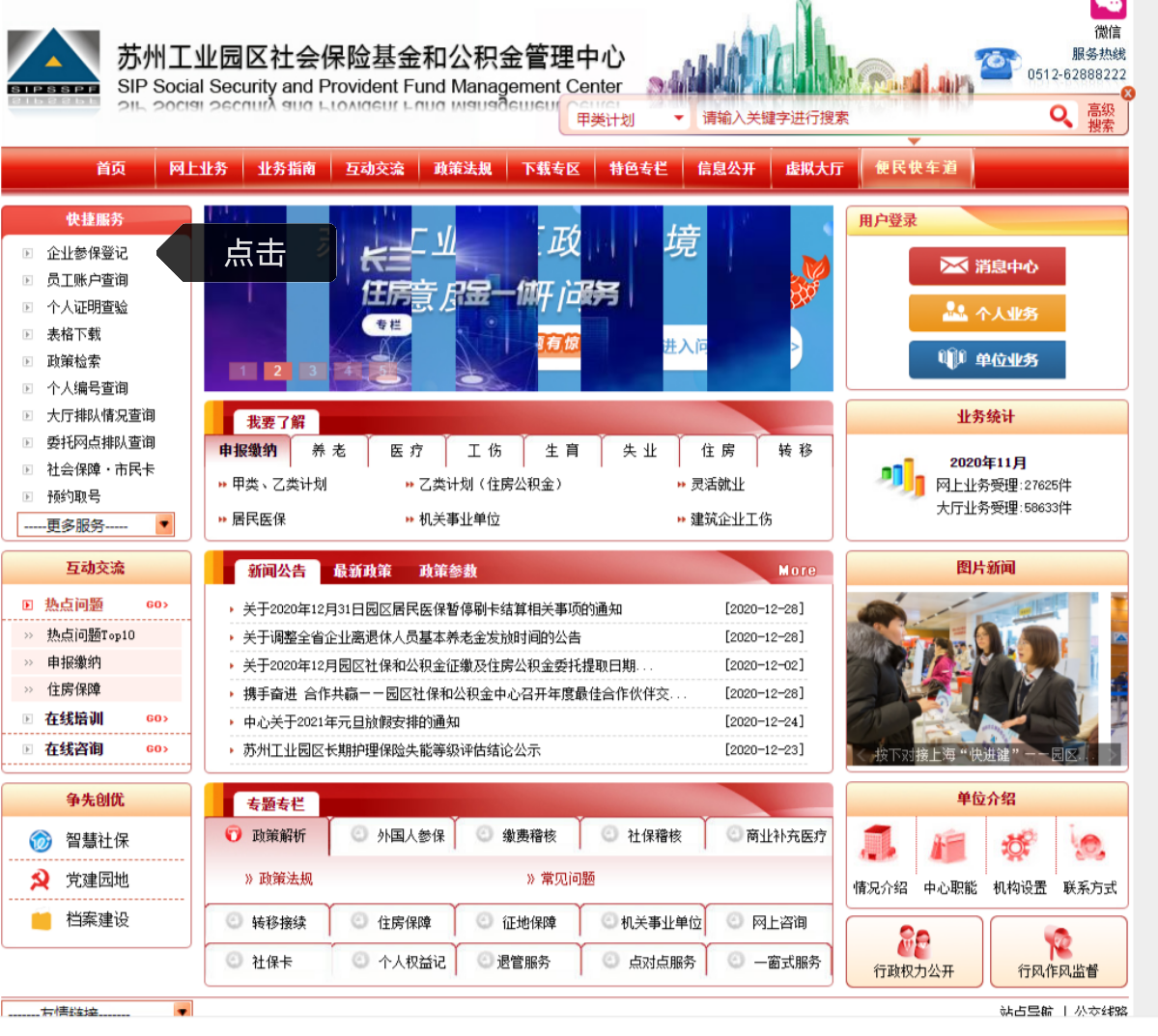Viewport: 1158px width, 1036px height.
Task: Switch to 政策参数 tab
Action: 448,571
